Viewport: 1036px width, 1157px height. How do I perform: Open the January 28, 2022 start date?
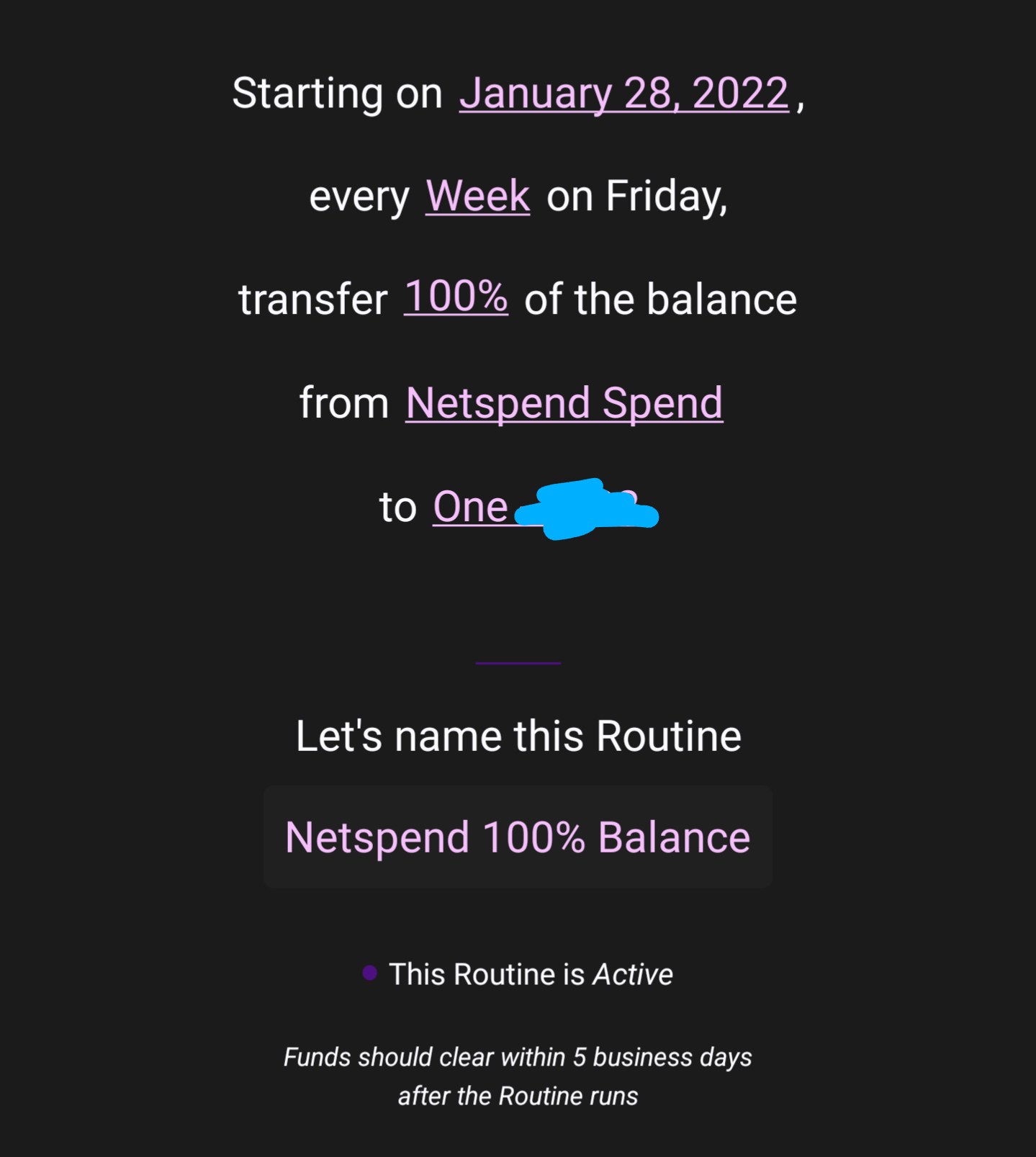(x=623, y=94)
